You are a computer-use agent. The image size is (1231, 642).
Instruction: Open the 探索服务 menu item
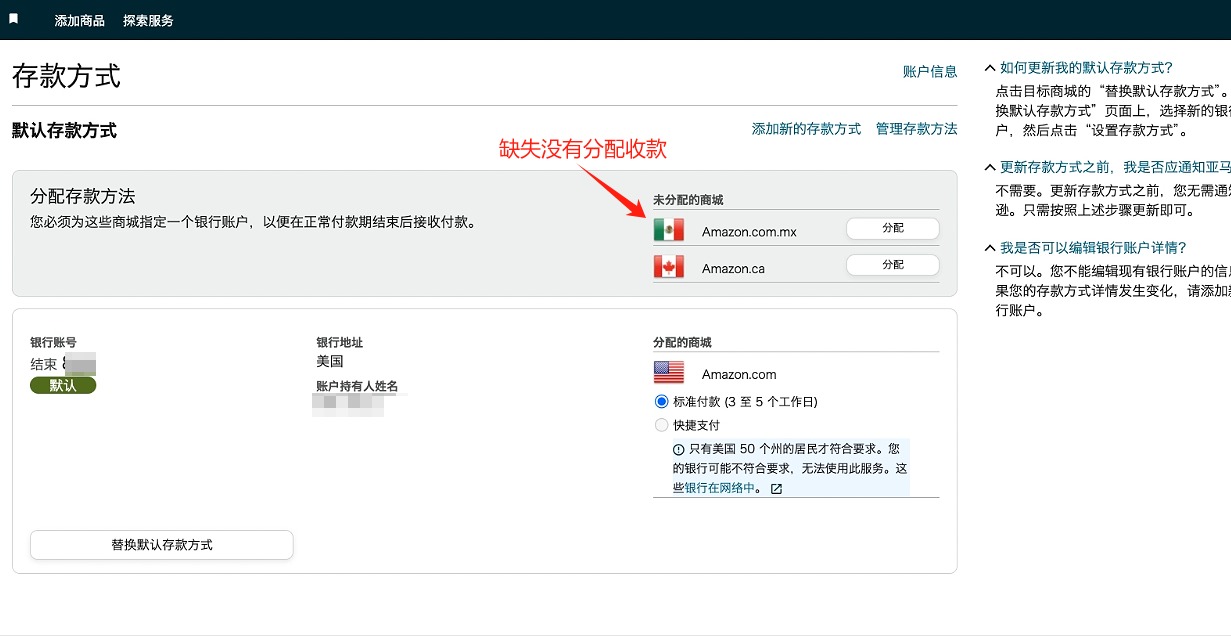148,20
